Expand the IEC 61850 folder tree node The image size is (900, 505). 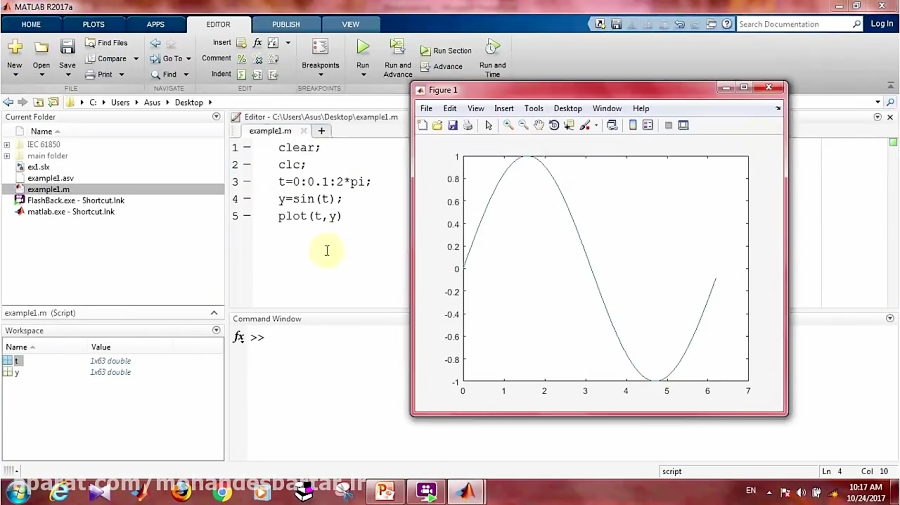[7, 145]
